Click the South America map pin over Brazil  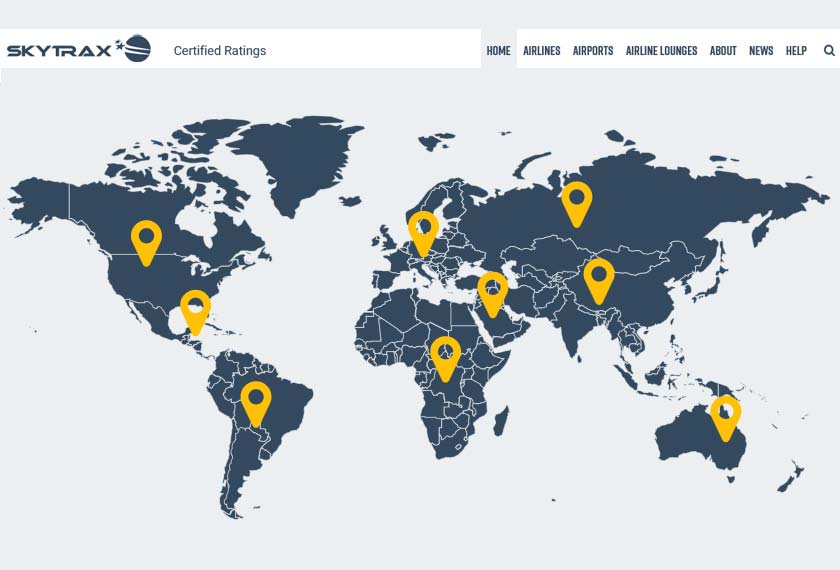(256, 400)
